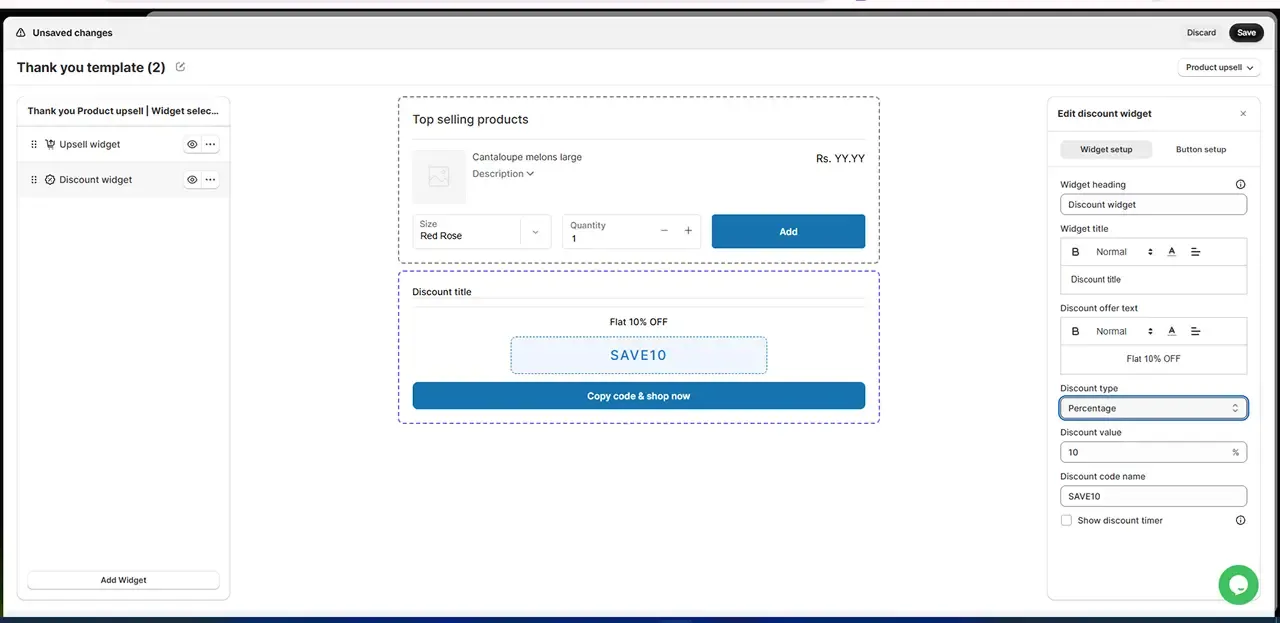1280x623 pixels.
Task: Click the discount timer info icon
Action: pos(1241,521)
